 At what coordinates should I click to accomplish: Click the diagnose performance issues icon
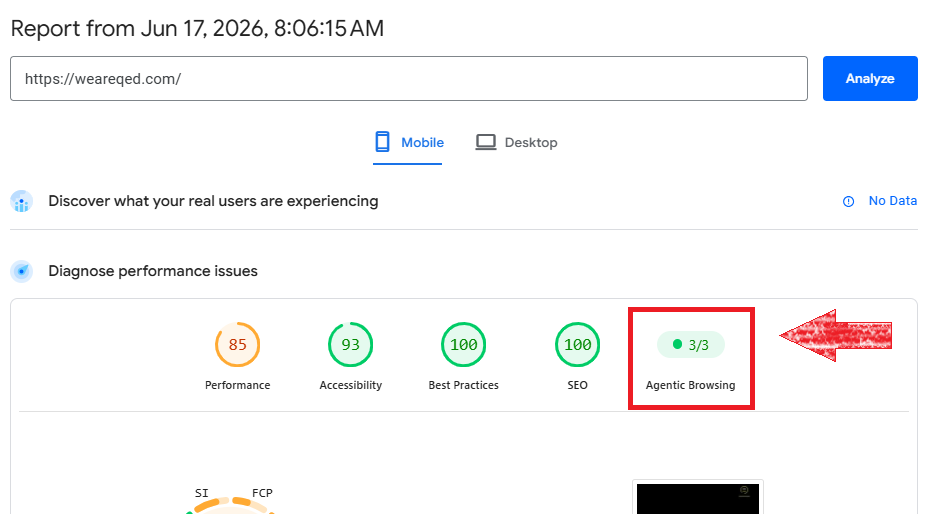(x=22, y=271)
